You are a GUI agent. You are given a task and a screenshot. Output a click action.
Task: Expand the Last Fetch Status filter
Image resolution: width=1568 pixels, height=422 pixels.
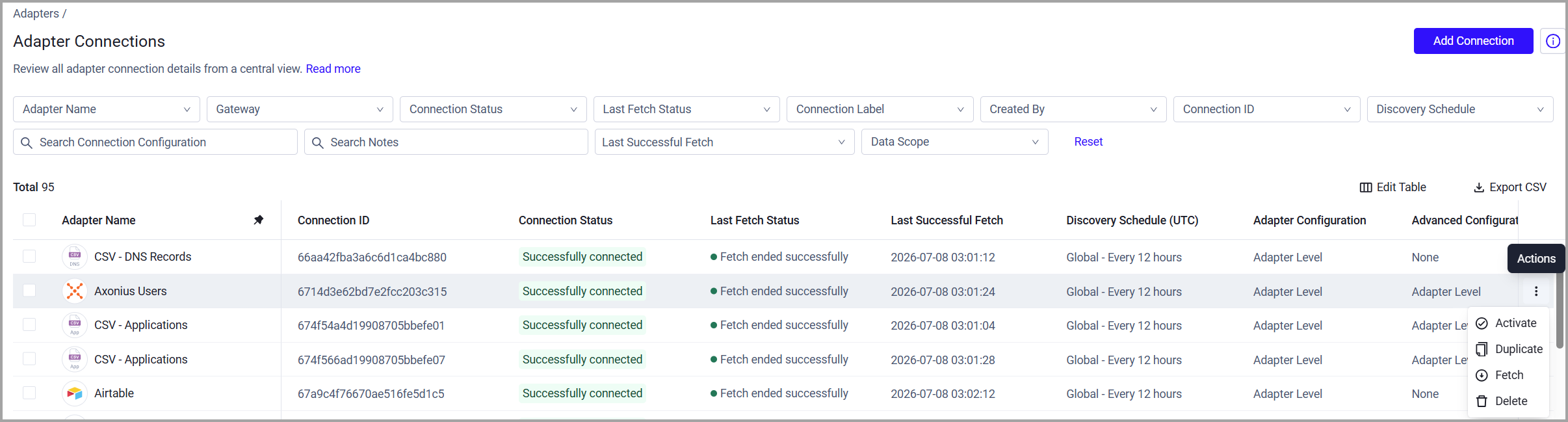point(686,109)
